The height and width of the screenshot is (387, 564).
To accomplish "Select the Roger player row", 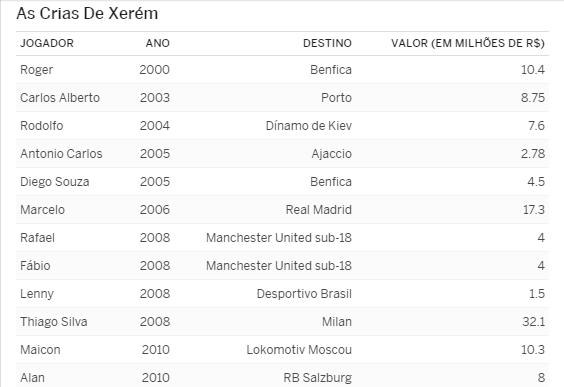I will point(282,69).
